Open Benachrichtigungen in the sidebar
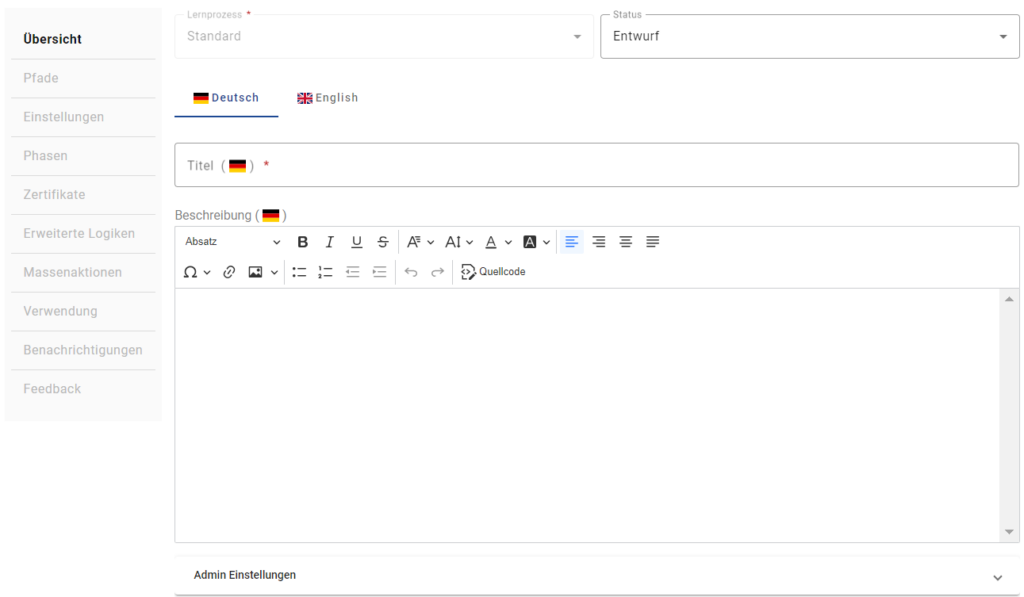Screen dimensions: 1024x597 [x=83, y=350]
